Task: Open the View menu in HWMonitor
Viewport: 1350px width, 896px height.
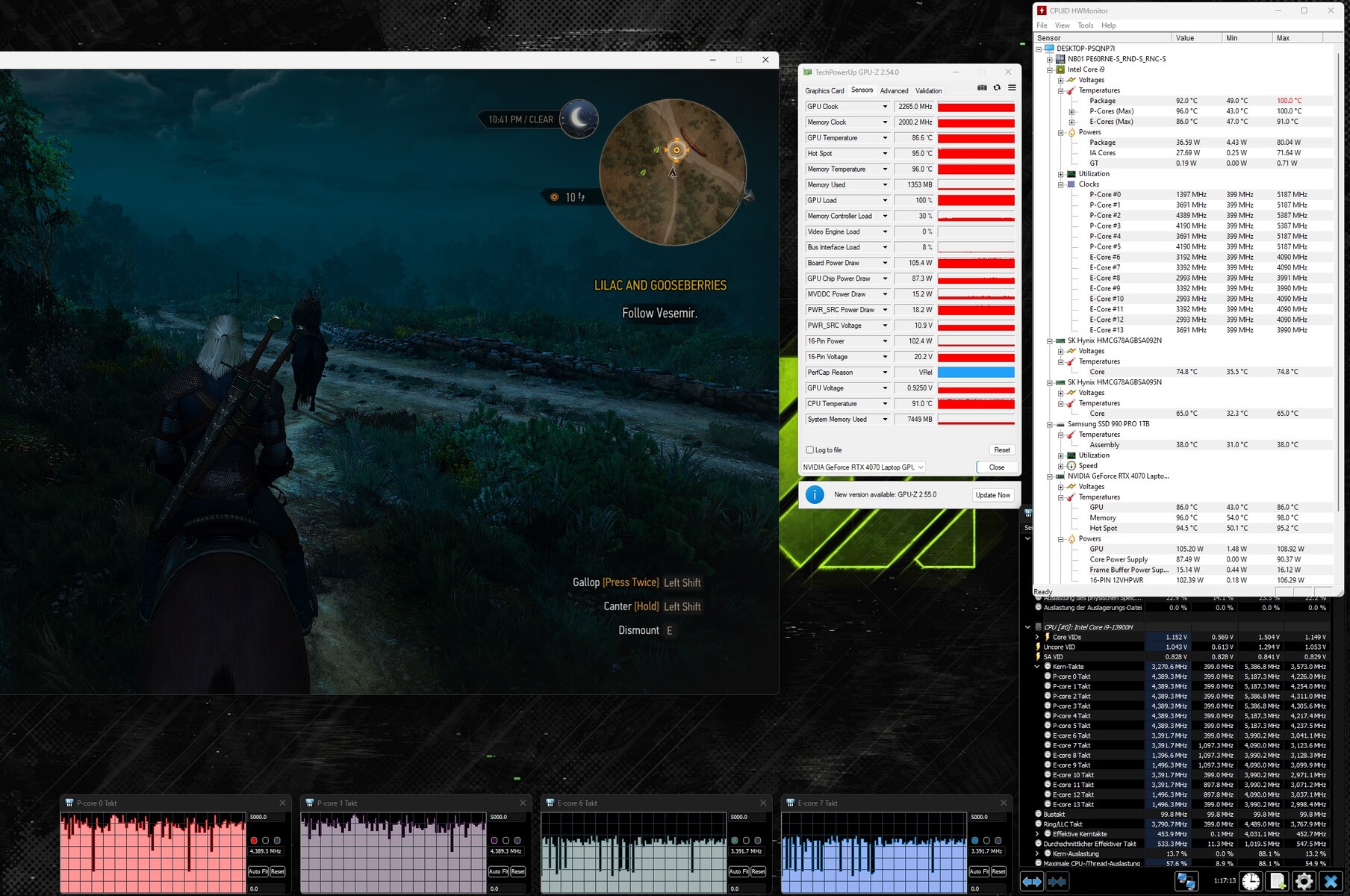Action: pos(1063,25)
